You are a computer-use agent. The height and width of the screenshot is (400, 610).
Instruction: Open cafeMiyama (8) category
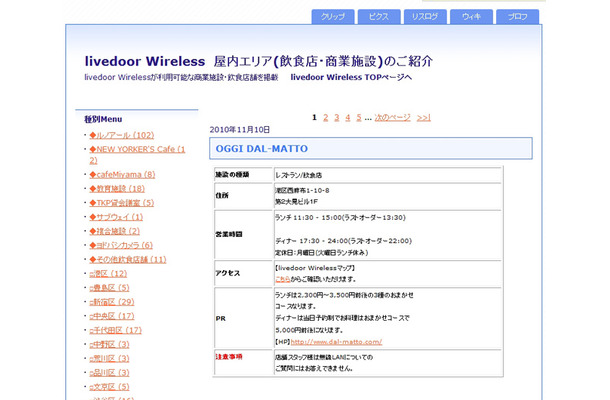[x=122, y=174]
